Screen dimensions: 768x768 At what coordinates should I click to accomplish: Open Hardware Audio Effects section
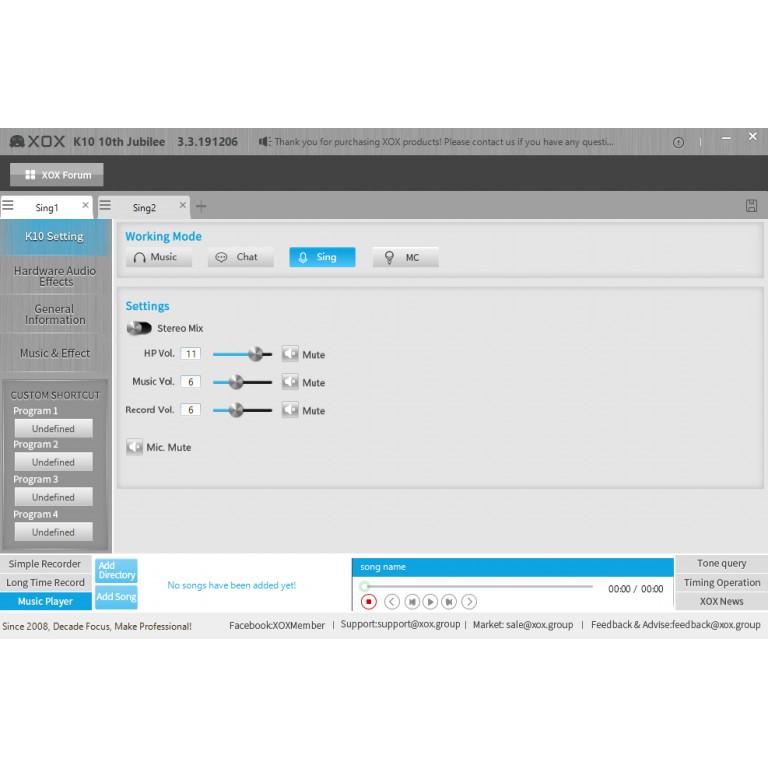(55, 276)
